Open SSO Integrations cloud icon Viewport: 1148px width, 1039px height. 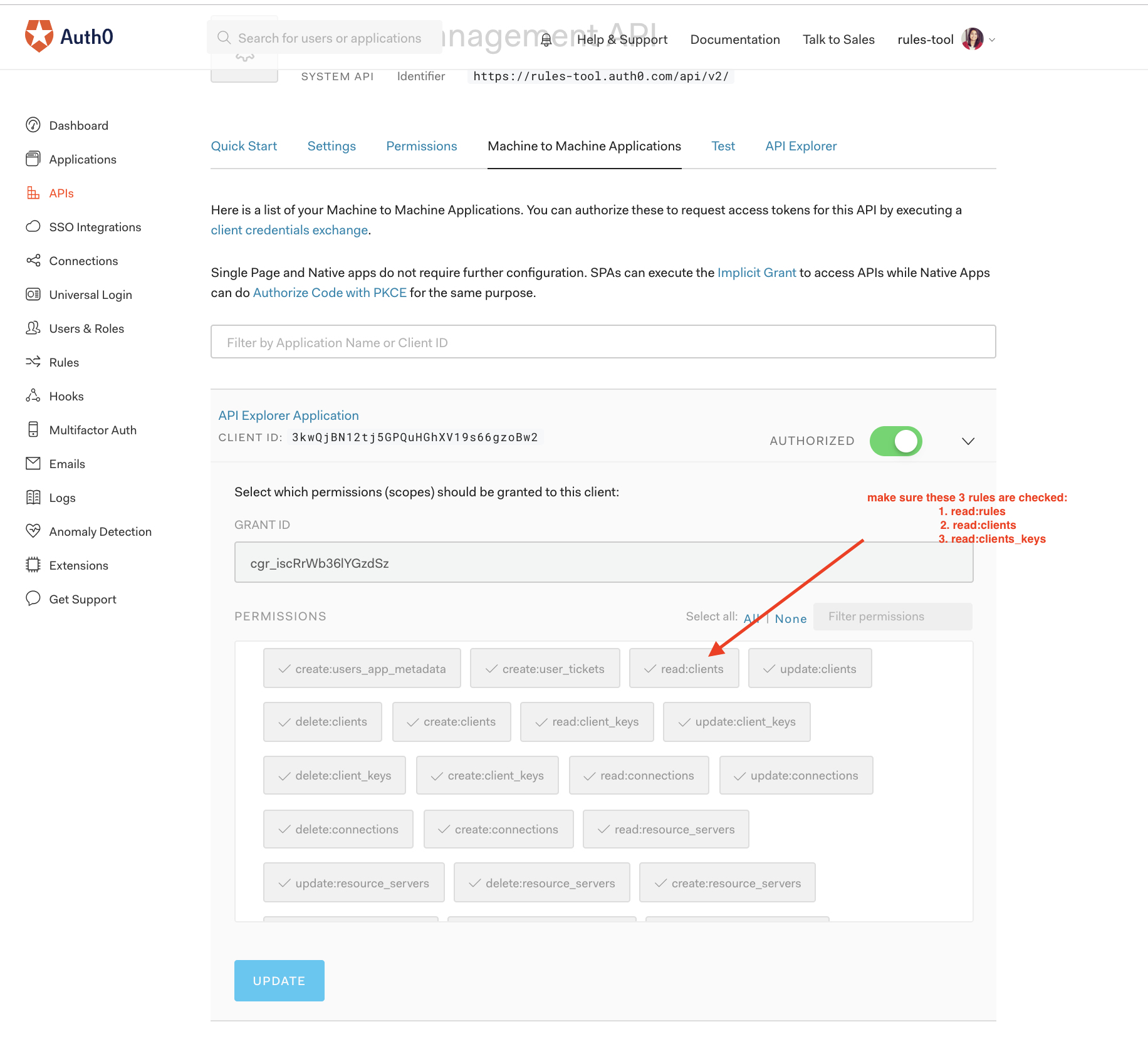tap(33, 227)
